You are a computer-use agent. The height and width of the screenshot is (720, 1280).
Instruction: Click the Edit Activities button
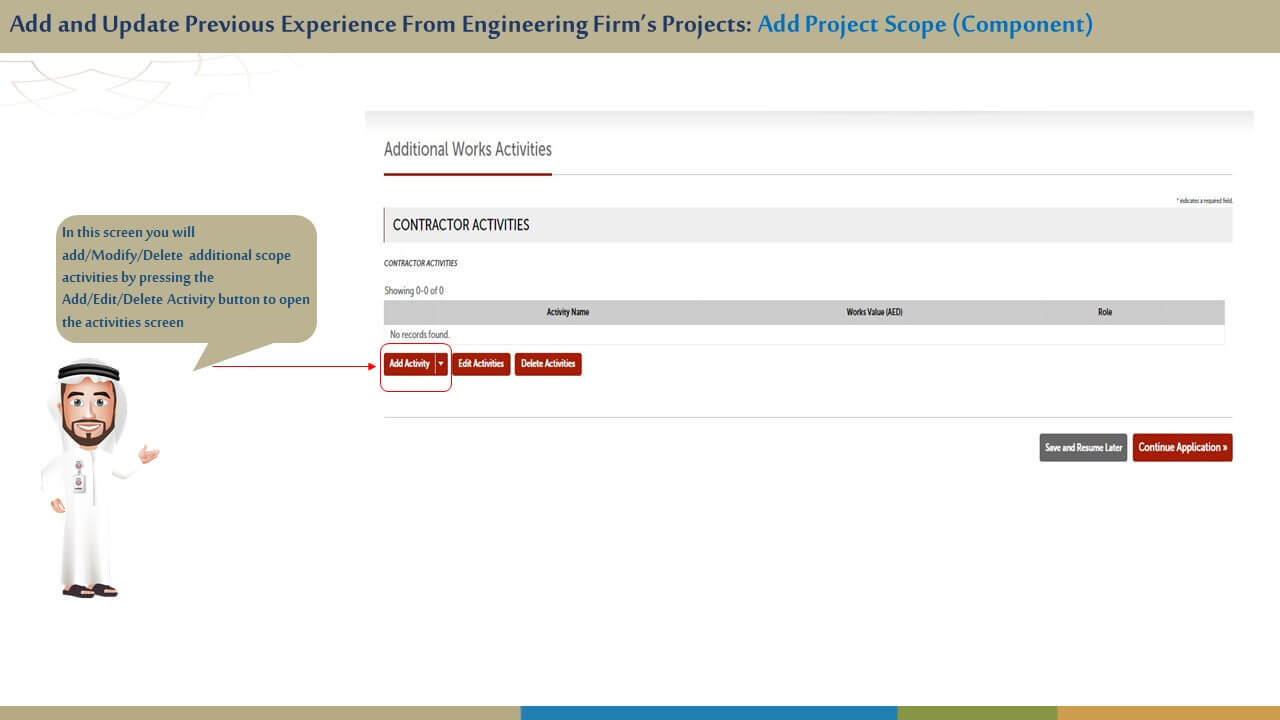pyautogui.click(x=481, y=364)
